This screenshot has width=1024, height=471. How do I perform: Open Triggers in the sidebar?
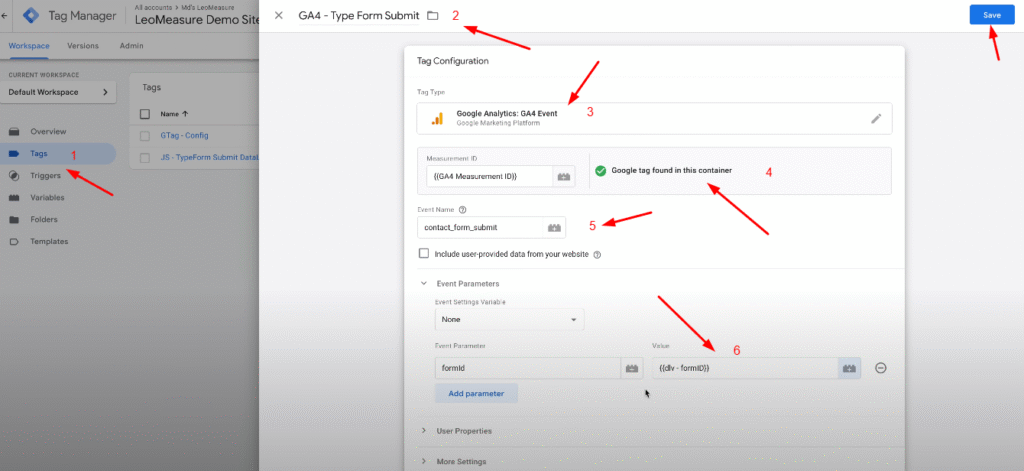pos(45,175)
